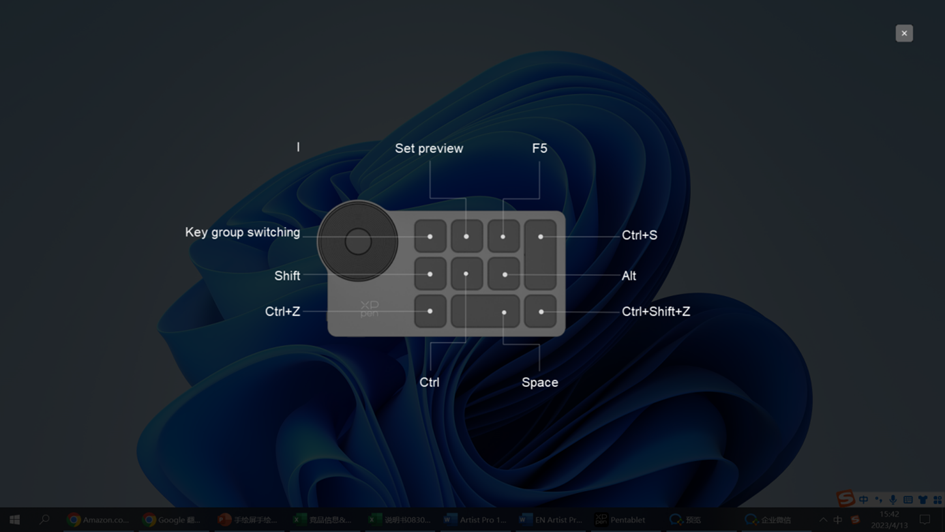Viewport: 945px width, 532px height.
Task: Select the key assigned to Shift
Action: click(x=430, y=274)
